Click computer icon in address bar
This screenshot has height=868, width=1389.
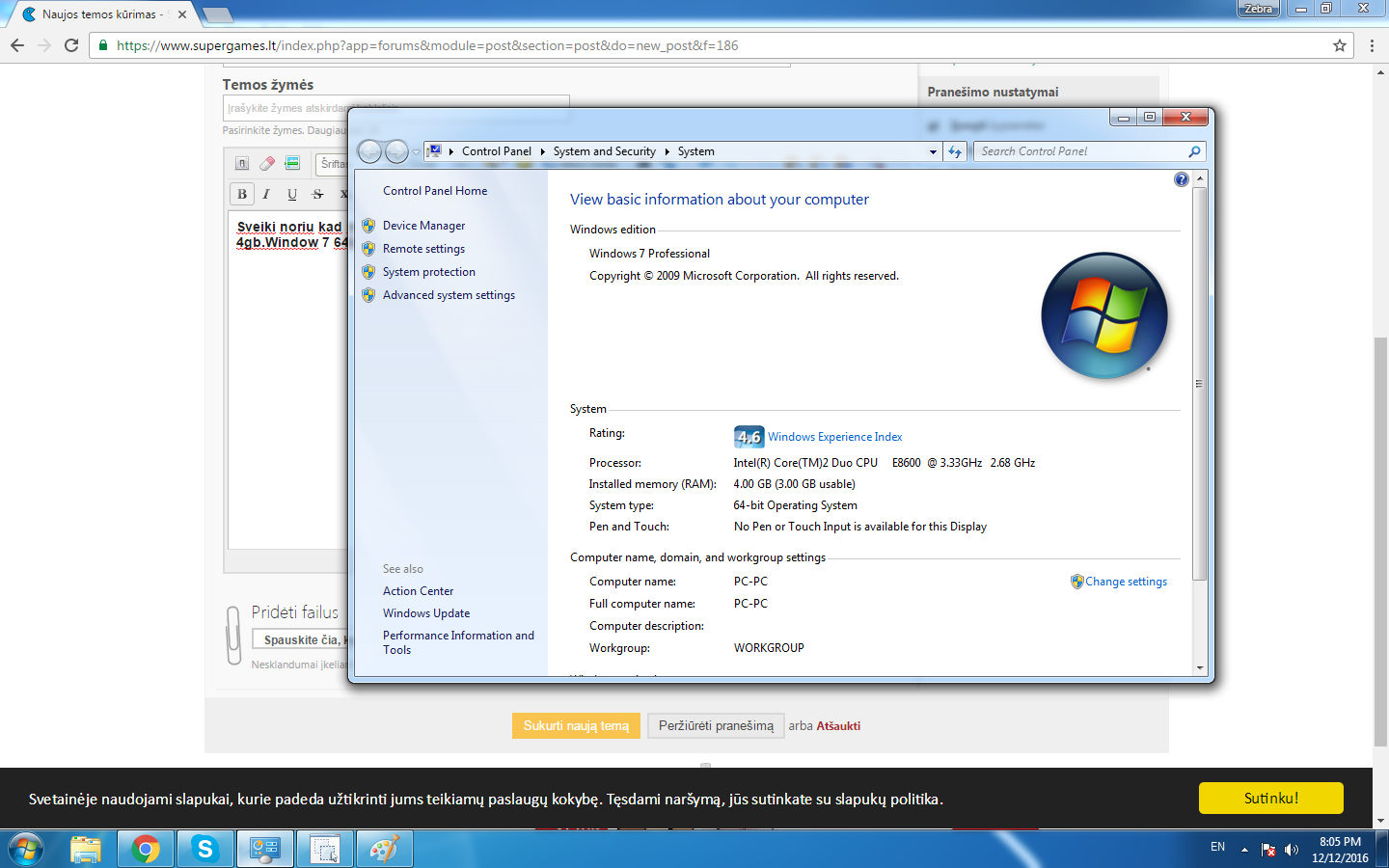pos(434,151)
